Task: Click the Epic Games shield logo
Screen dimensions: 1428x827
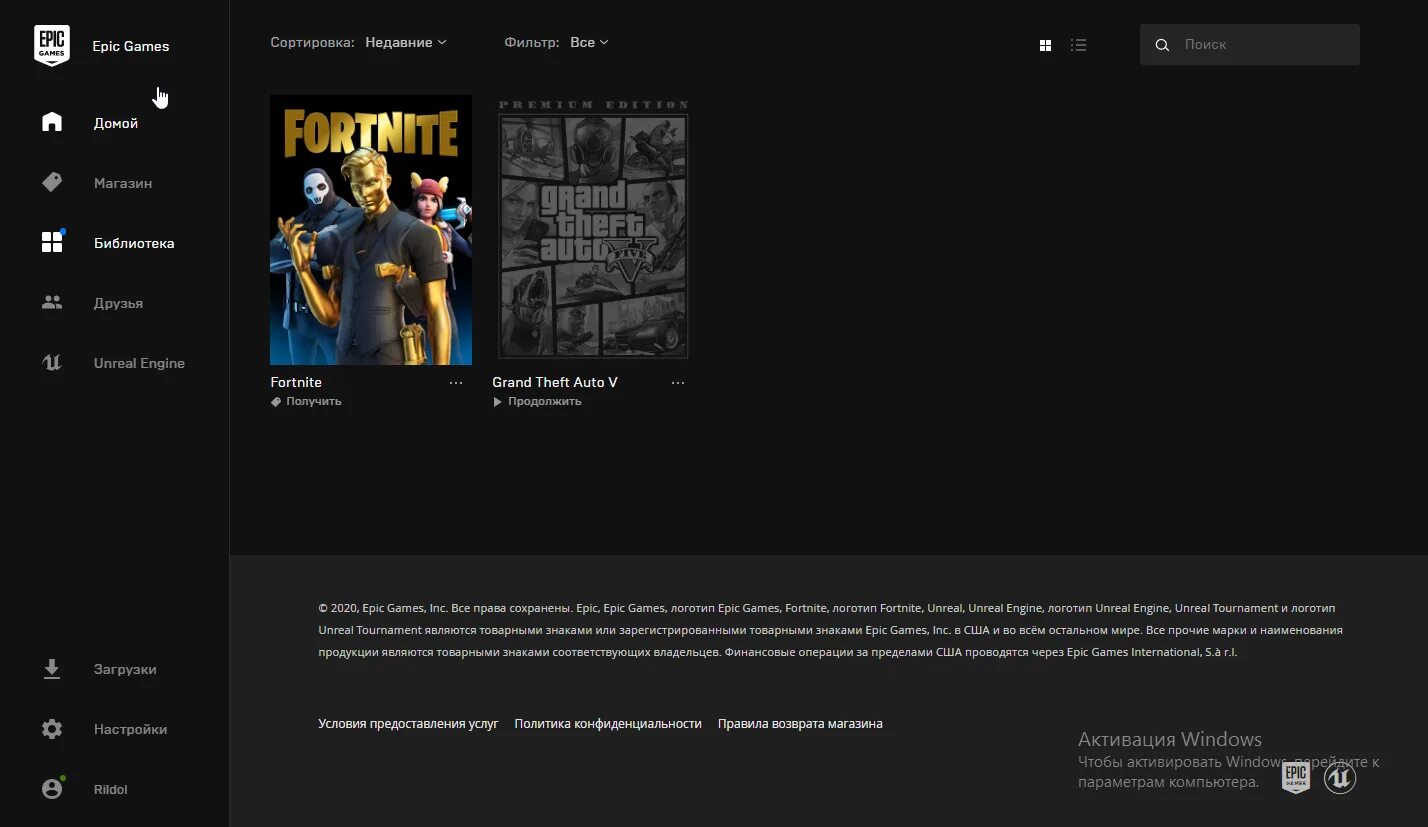Action: point(52,46)
